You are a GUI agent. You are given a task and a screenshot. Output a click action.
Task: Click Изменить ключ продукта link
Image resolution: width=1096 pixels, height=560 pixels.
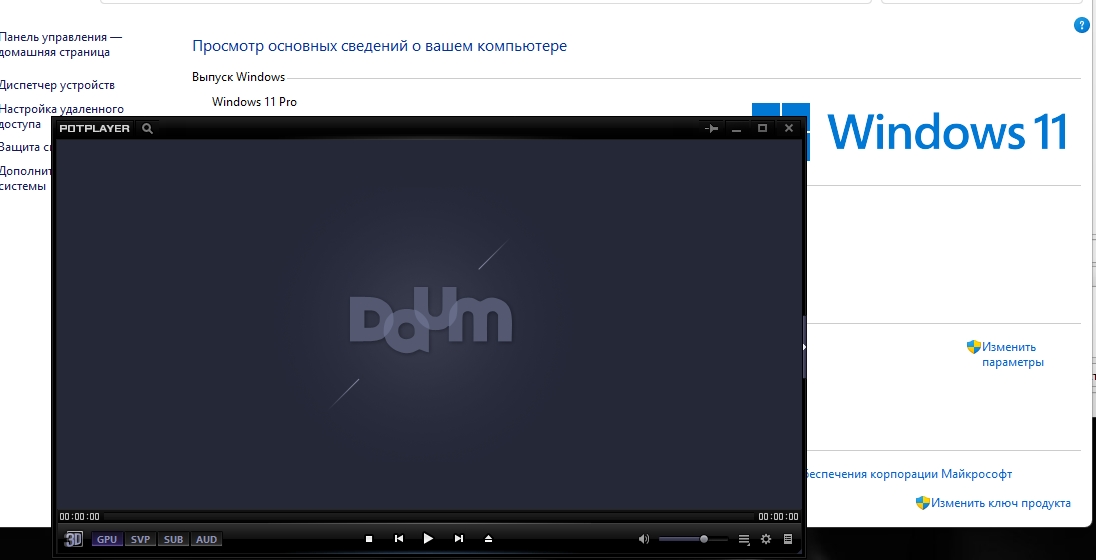[1000, 503]
